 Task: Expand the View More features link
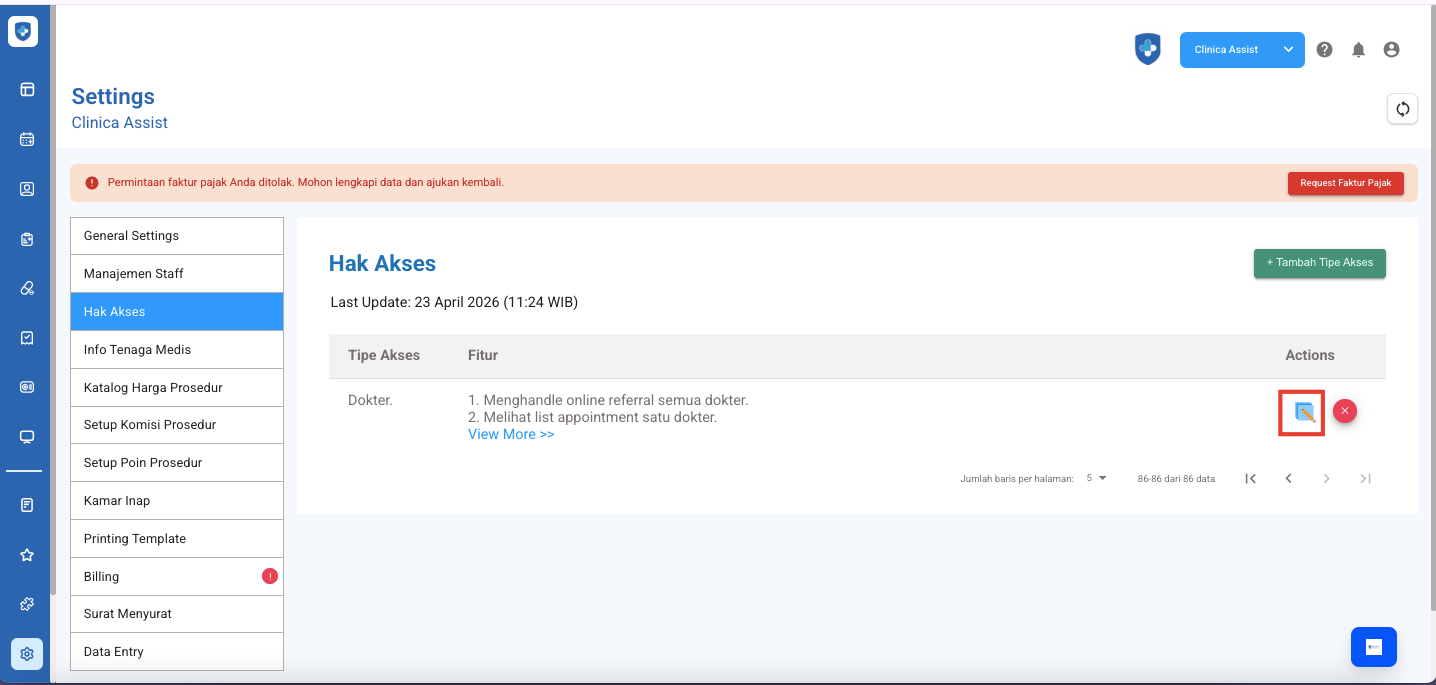point(511,435)
